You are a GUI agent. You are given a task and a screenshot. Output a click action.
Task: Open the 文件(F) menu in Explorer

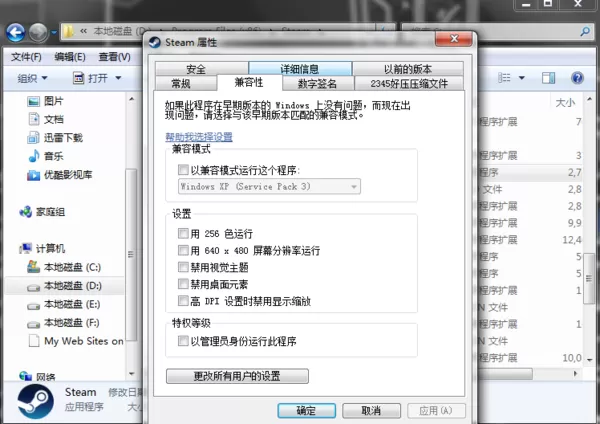(x=26, y=57)
